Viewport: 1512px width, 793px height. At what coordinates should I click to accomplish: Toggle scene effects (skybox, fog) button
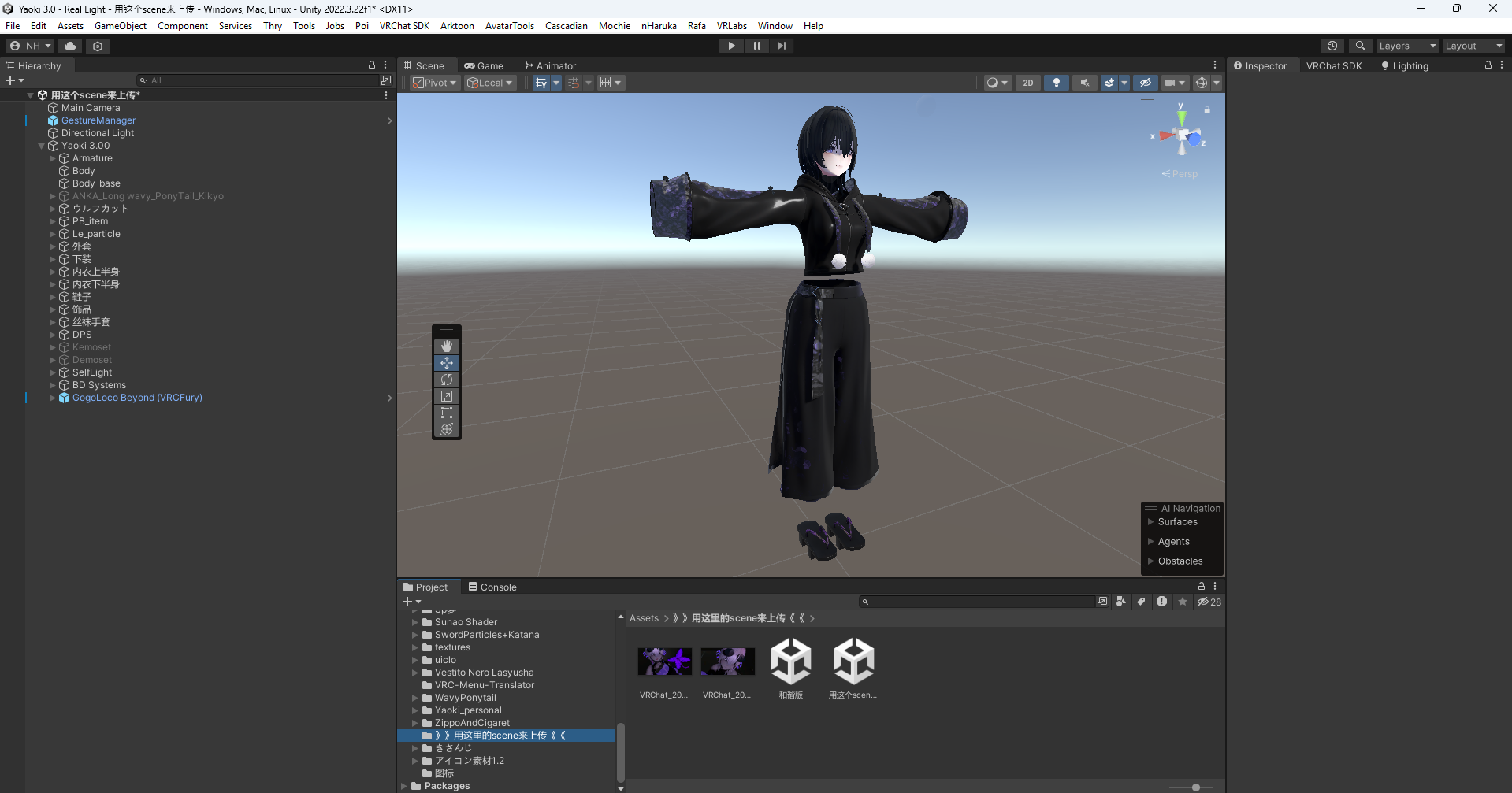coord(1109,83)
